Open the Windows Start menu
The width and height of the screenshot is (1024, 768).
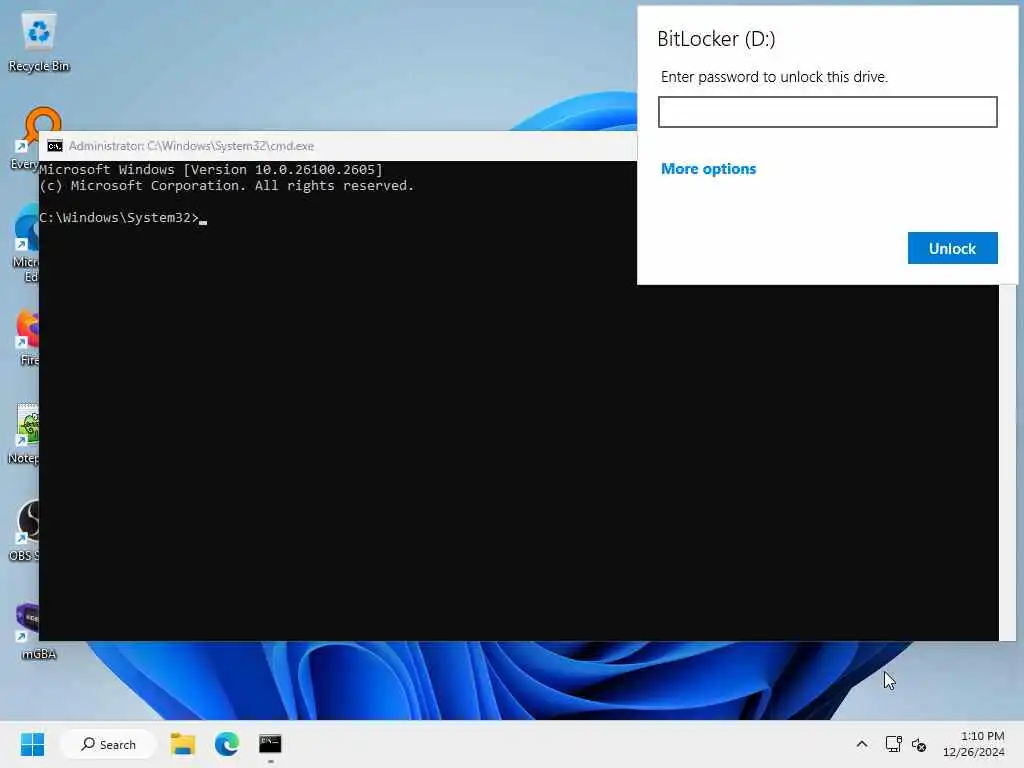pos(32,744)
